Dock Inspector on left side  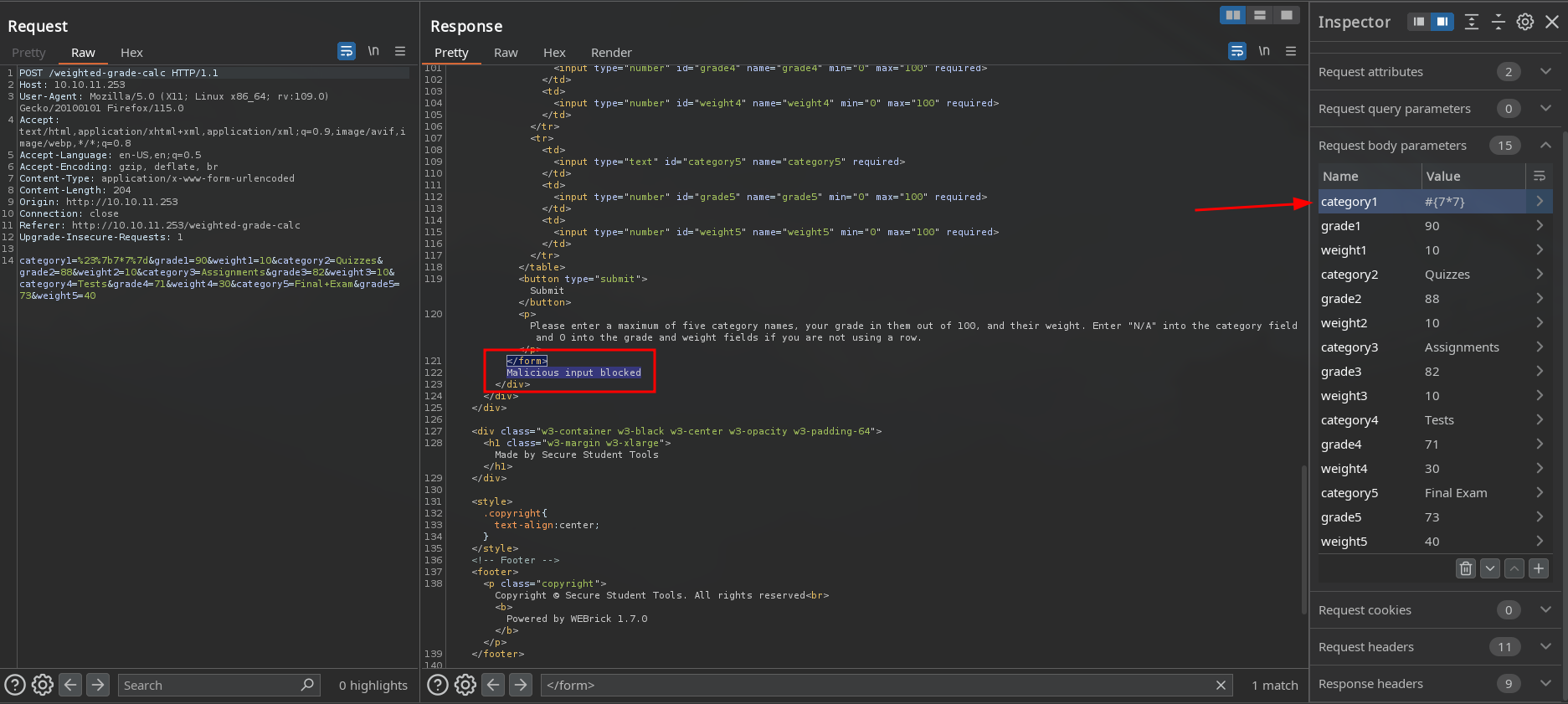click(1419, 22)
